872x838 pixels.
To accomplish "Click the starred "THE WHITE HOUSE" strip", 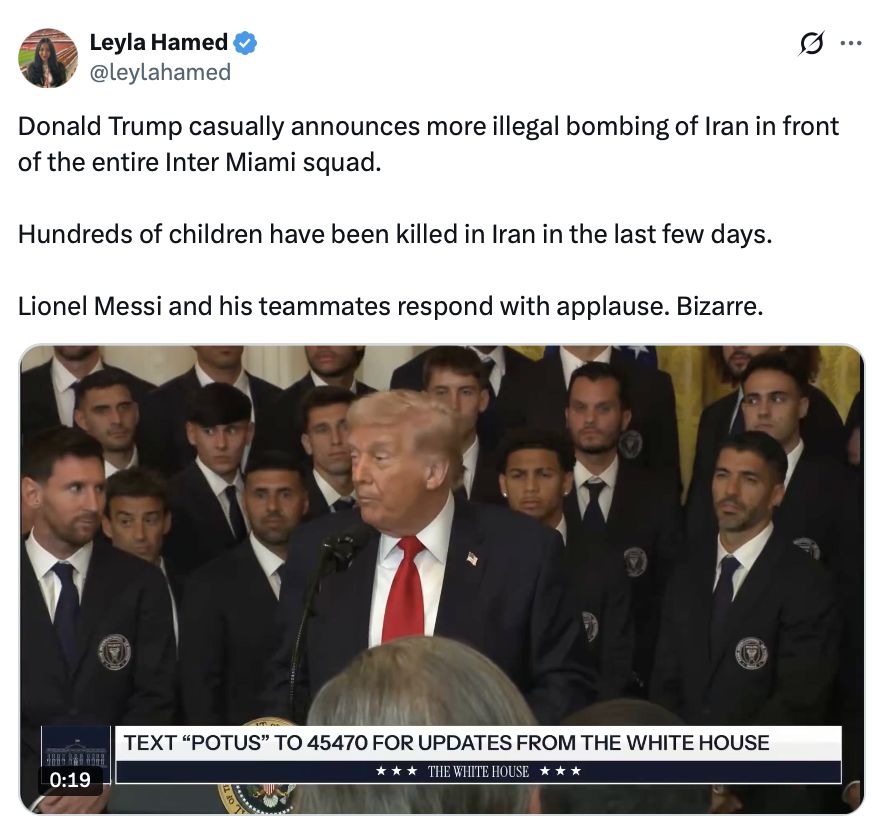I will 478,771.
